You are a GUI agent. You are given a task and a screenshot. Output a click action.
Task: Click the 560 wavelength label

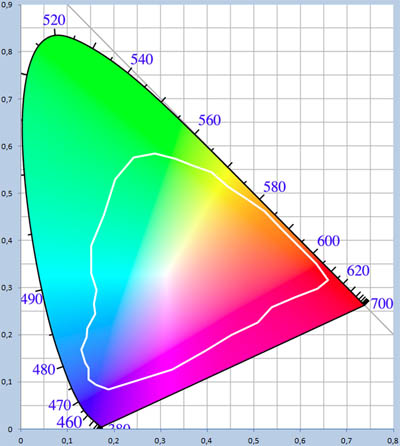coord(209,120)
